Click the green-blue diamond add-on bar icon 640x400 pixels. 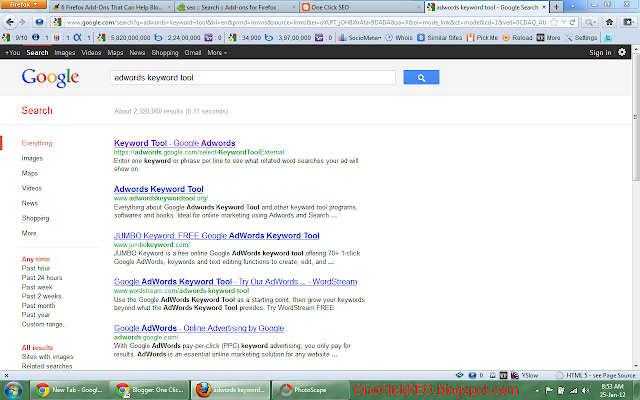coord(460,375)
